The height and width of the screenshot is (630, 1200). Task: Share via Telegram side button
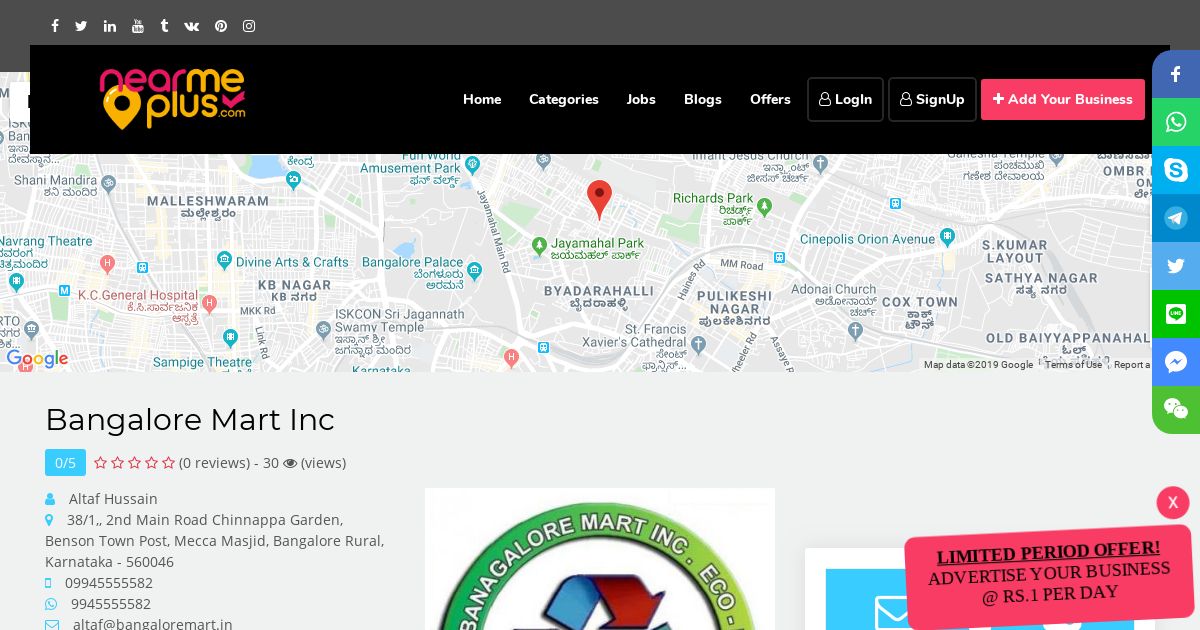[1176, 218]
